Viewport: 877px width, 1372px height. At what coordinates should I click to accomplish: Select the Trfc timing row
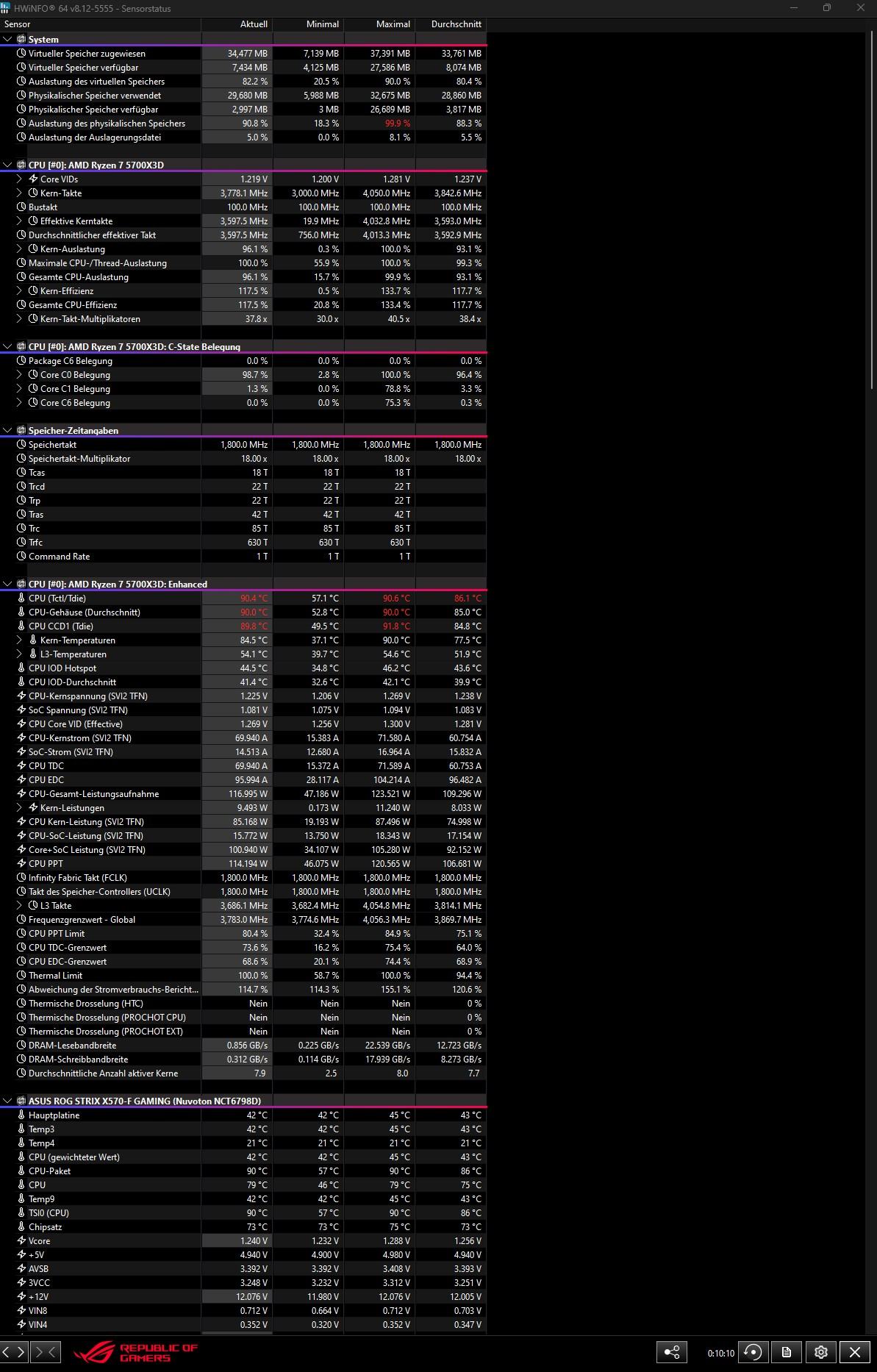(243, 542)
